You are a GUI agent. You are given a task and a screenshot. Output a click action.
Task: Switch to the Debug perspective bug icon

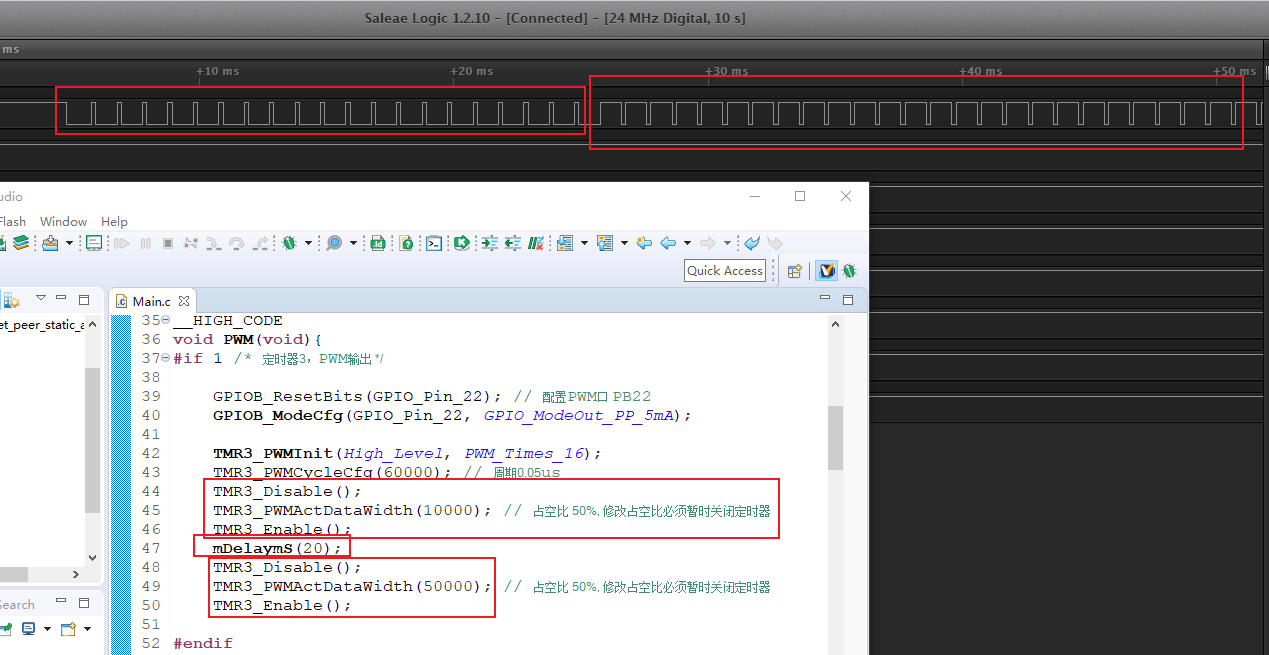pyautogui.click(x=849, y=270)
